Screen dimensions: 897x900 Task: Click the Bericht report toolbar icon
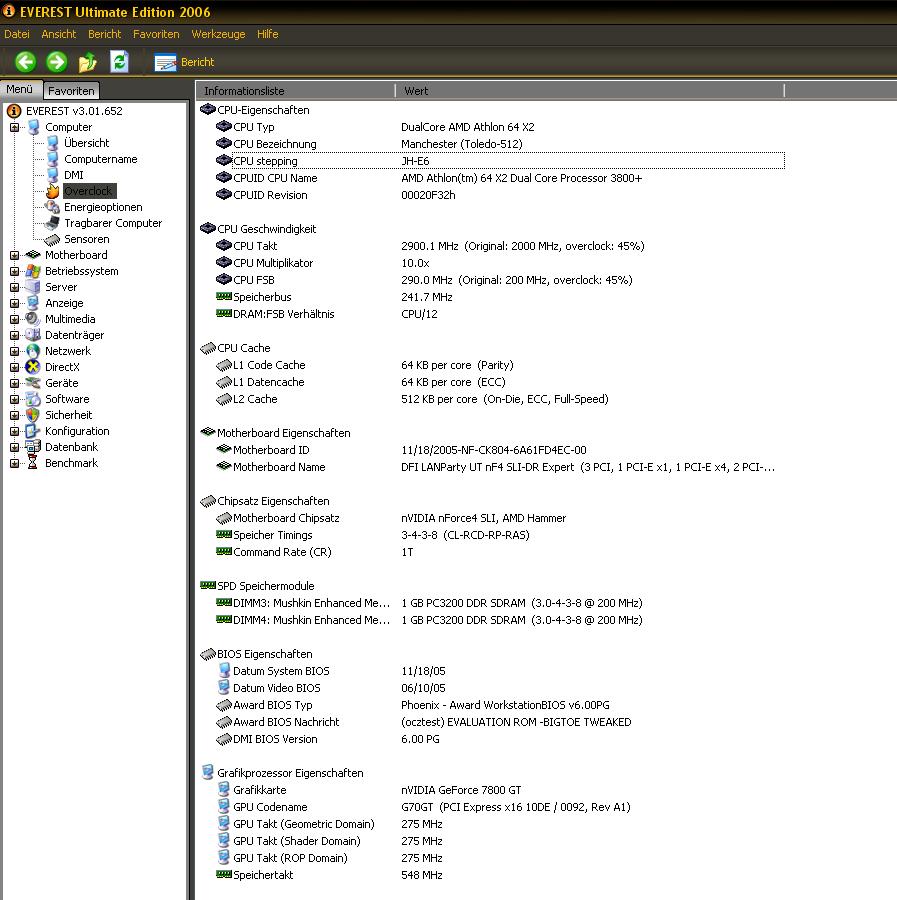click(x=165, y=62)
